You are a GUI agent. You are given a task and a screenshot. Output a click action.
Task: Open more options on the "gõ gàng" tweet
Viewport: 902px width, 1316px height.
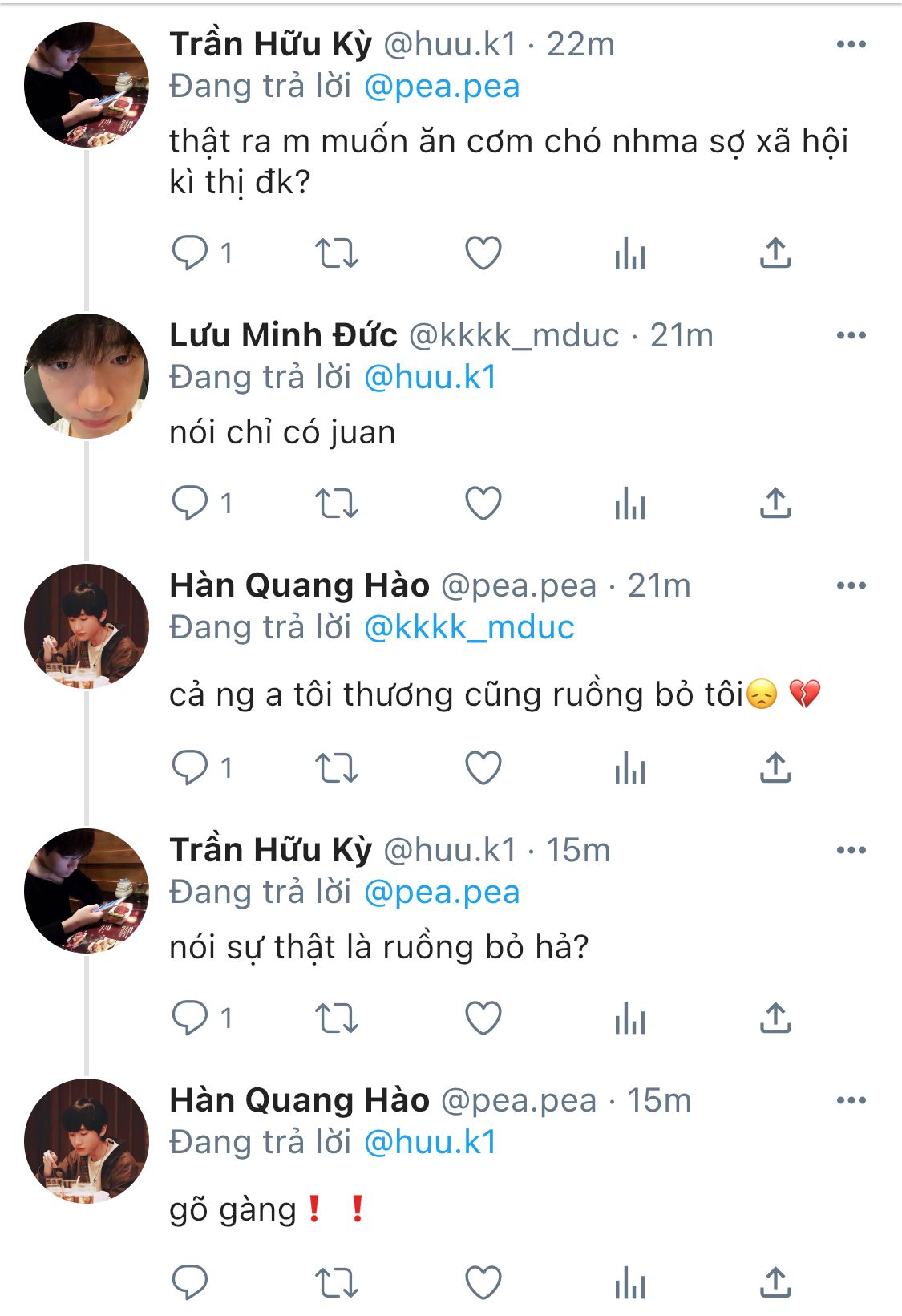[x=851, y=1100]
